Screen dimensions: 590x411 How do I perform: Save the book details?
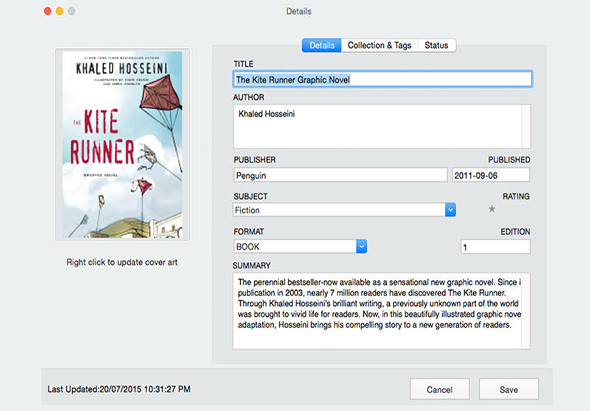pos(509,389)
